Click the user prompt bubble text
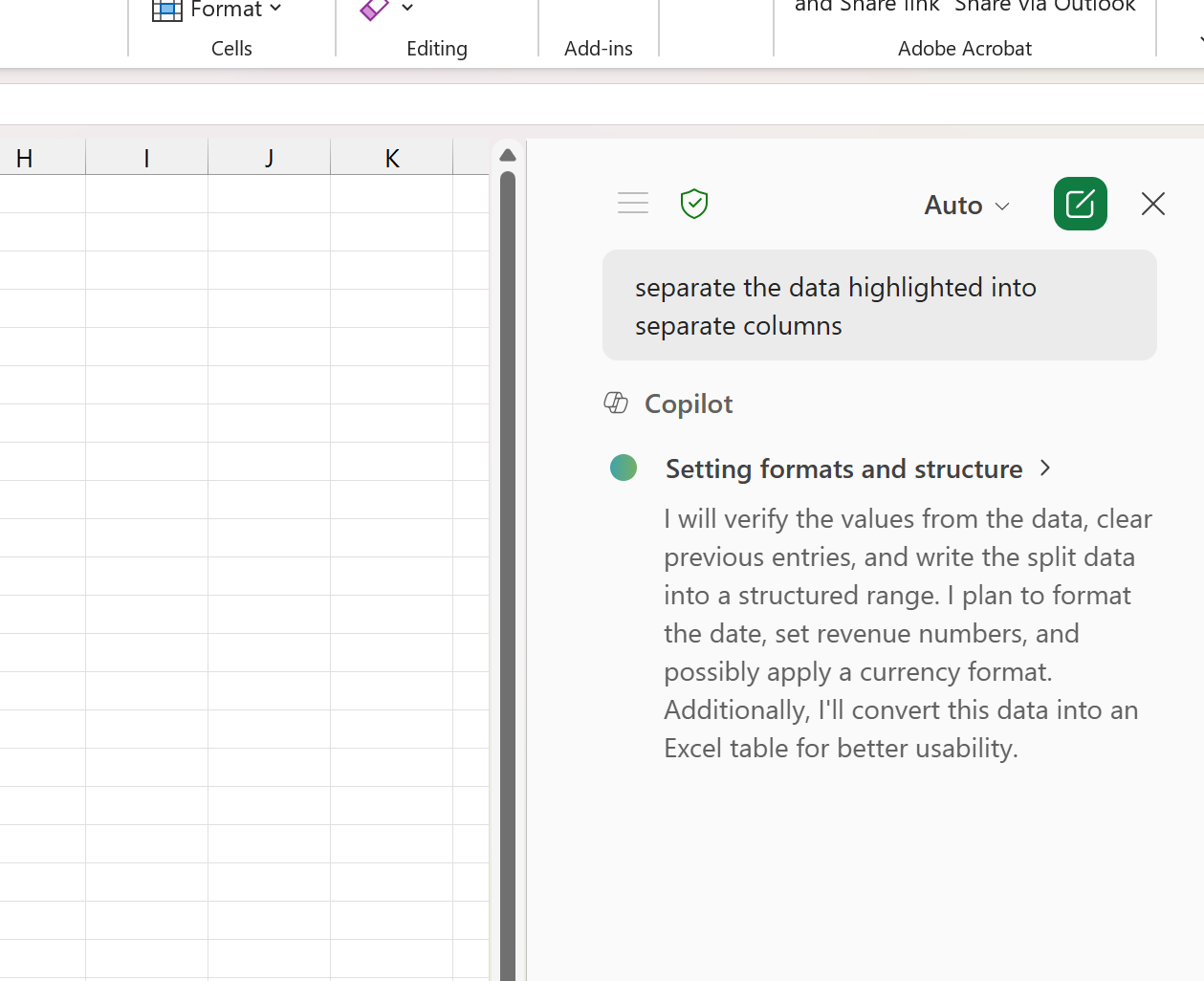This screenshot has width=1204, height=981. pyautogui.click(x=835, y=305)
